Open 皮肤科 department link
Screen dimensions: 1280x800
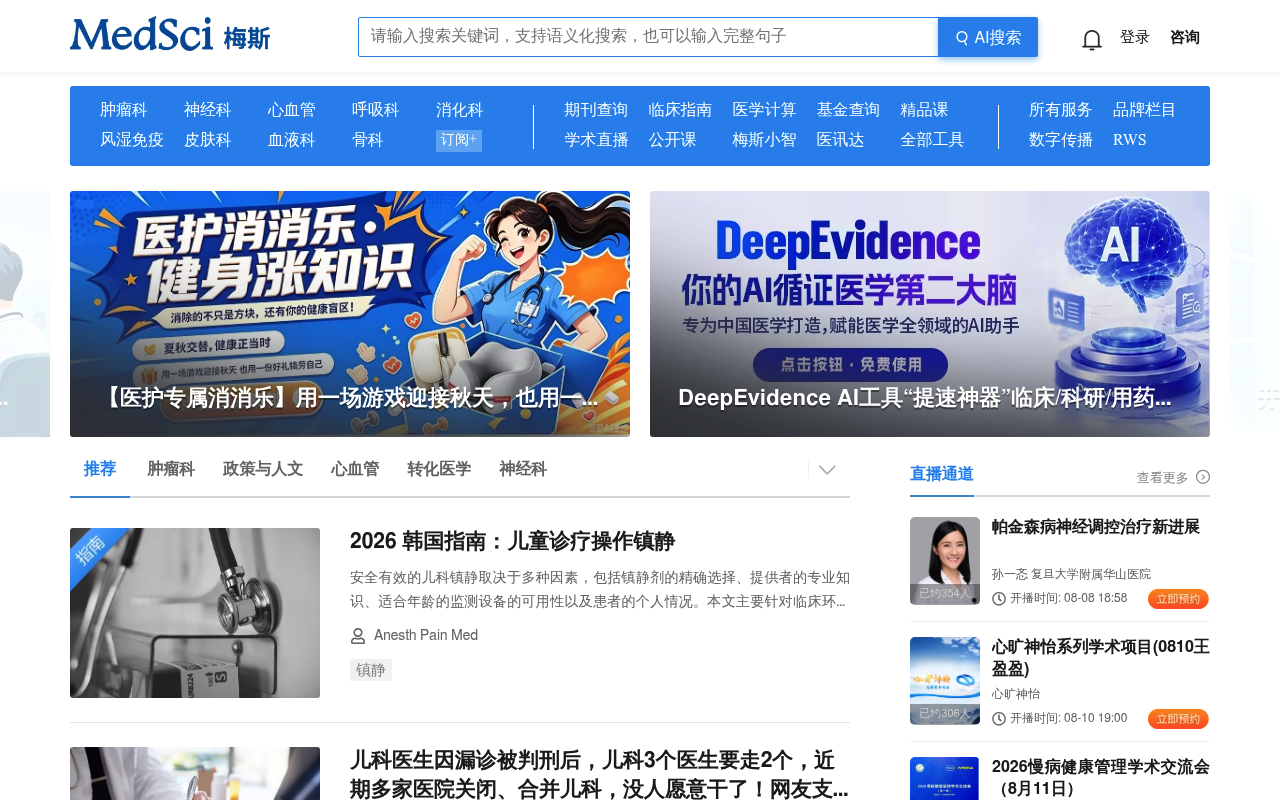point(208,140)
